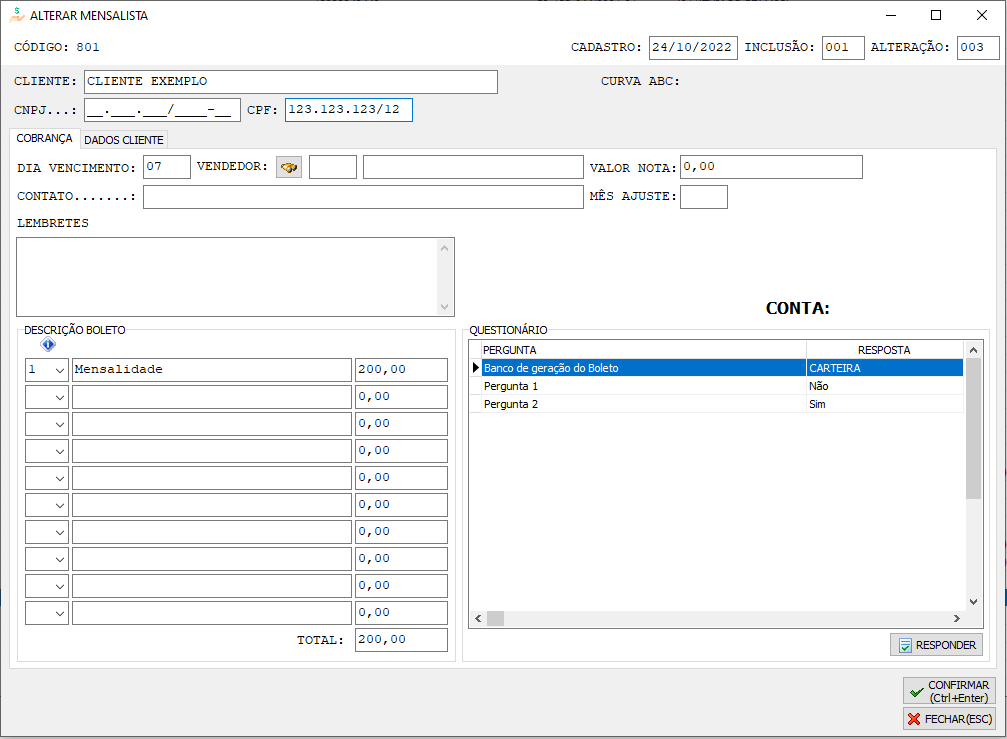Click the RESPOSTA column header
This screenshot has height=739, width=1007.
[885, 350]
